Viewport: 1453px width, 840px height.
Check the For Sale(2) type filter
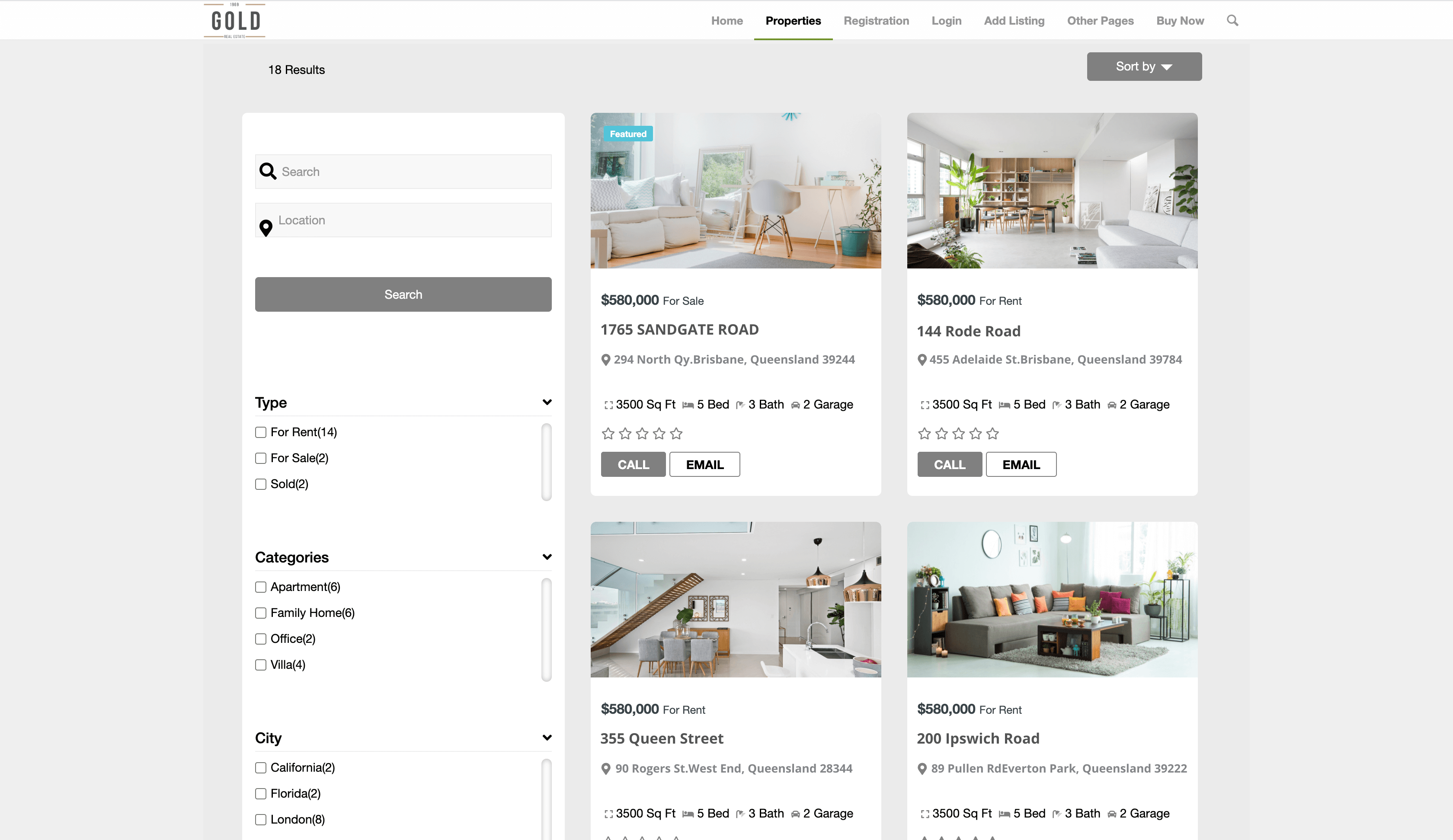[x=261, y=458]
